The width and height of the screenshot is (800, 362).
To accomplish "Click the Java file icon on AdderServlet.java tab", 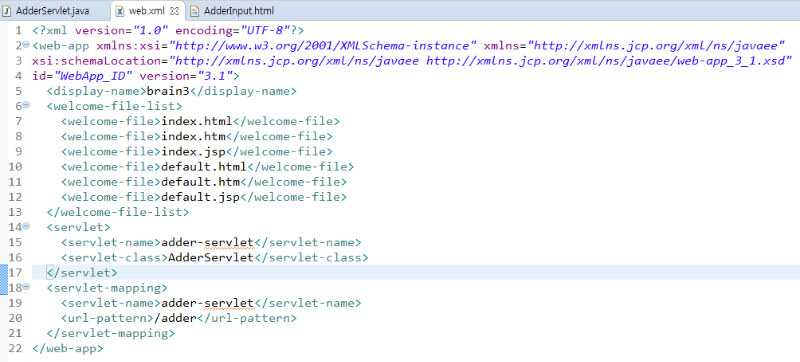I will tap(7, 11).
